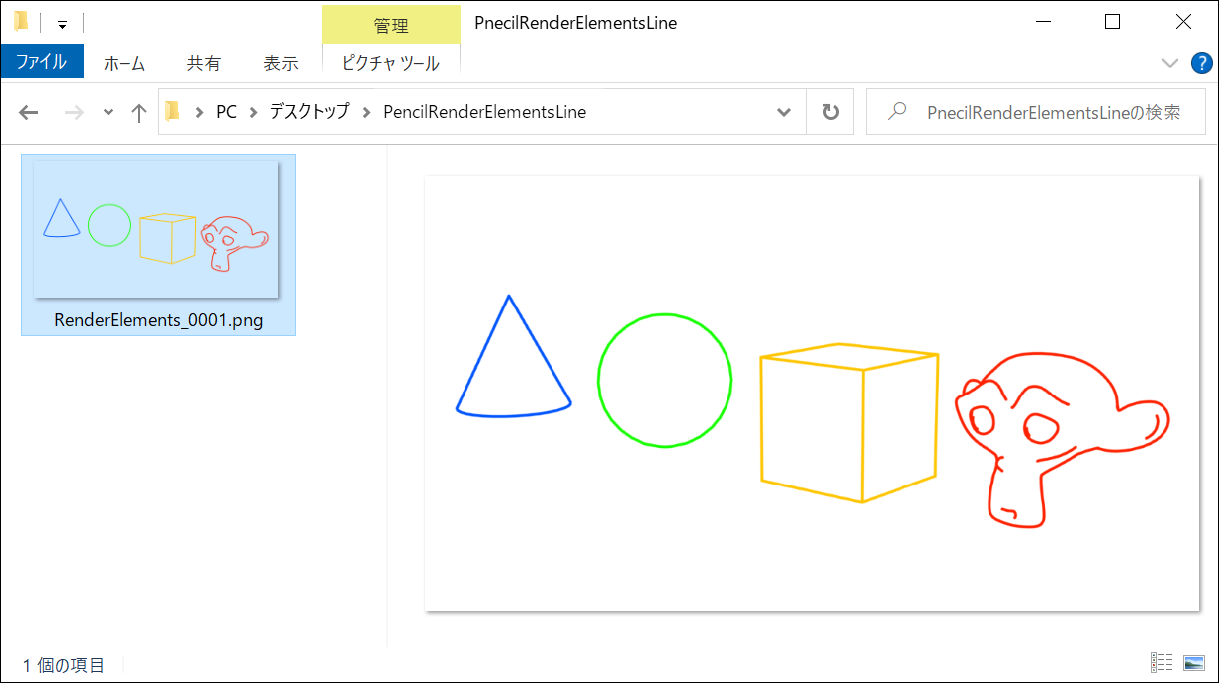1219x683 pixels.
Task: Expand the address bar history dropdown
Action: point(784,112)
